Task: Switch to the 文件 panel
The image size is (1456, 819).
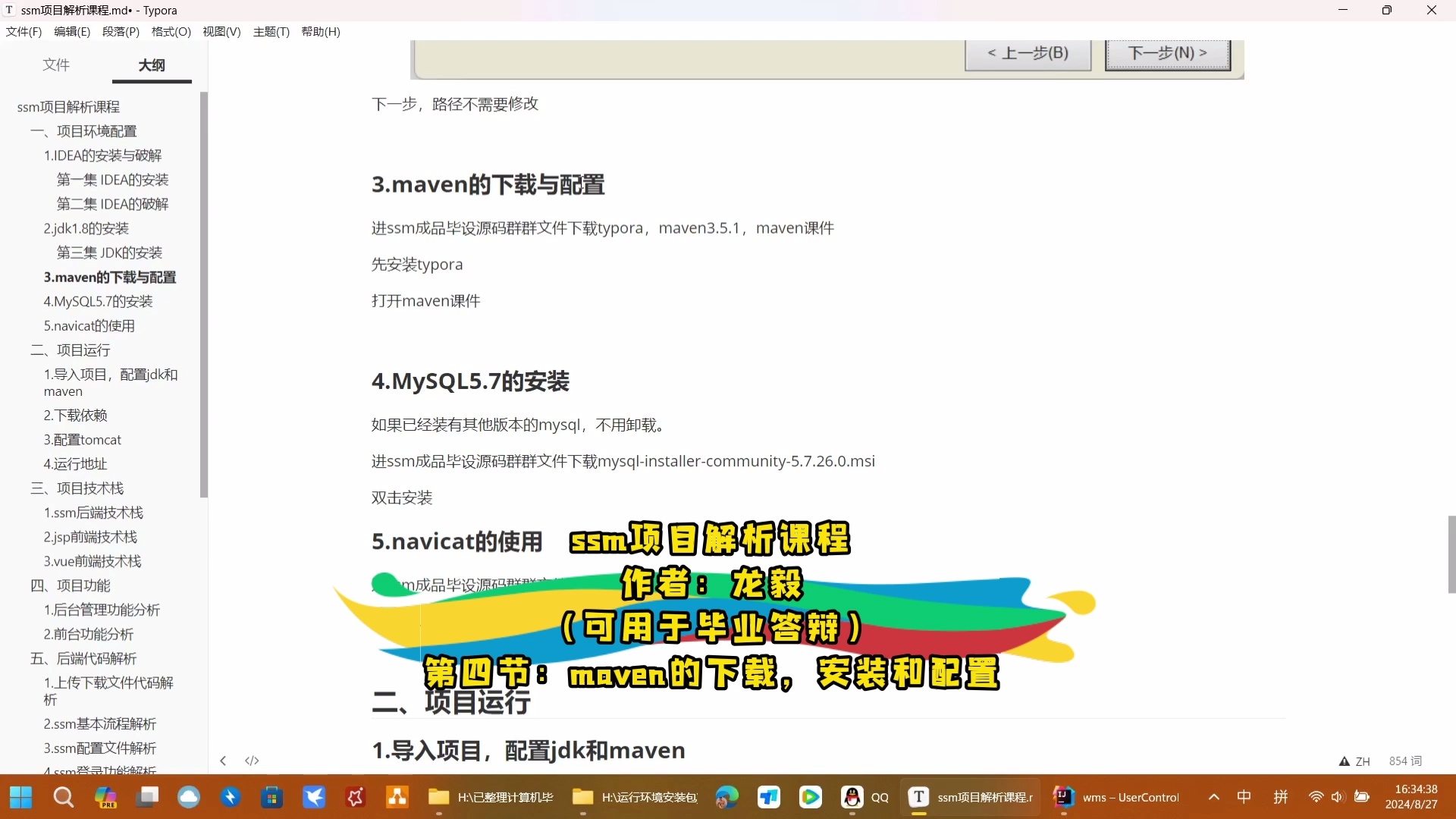Action: tap(55, 65)
